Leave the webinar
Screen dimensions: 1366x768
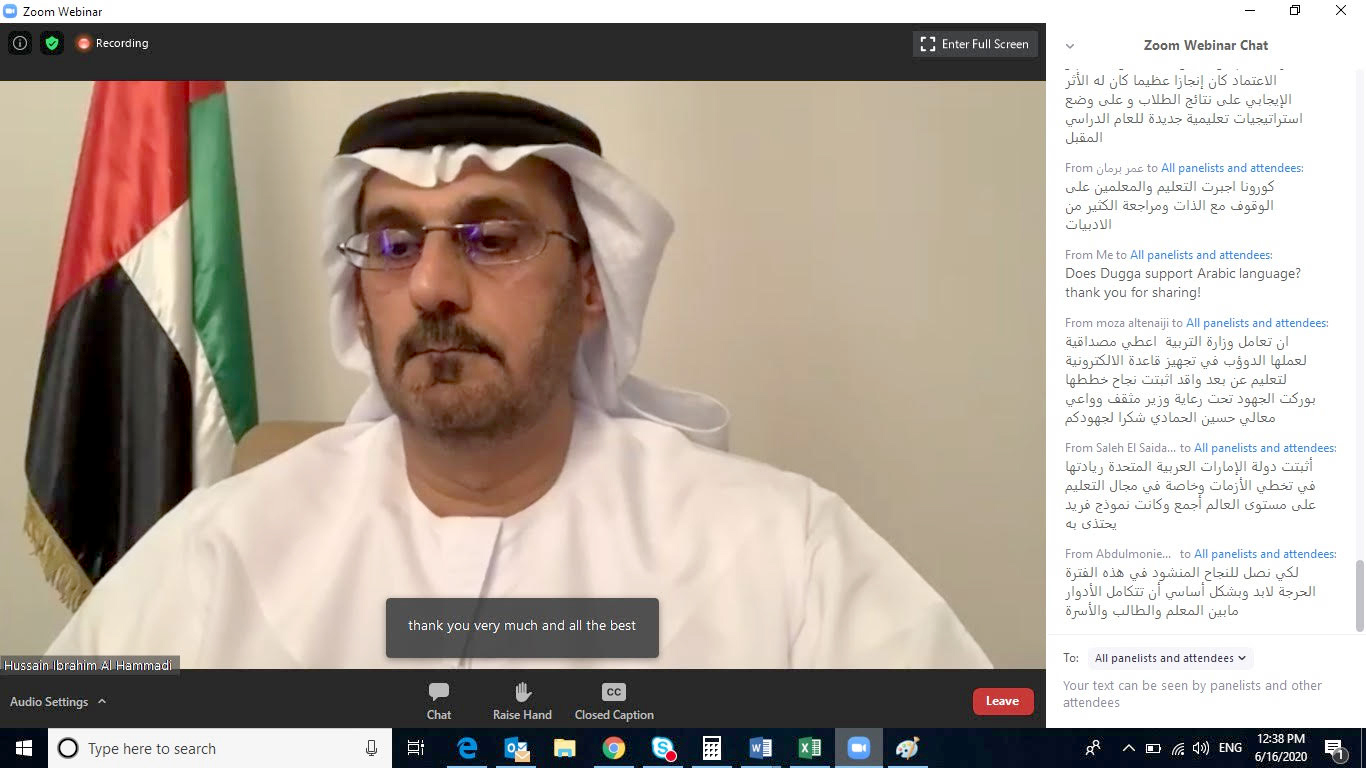click(1002, 701)
